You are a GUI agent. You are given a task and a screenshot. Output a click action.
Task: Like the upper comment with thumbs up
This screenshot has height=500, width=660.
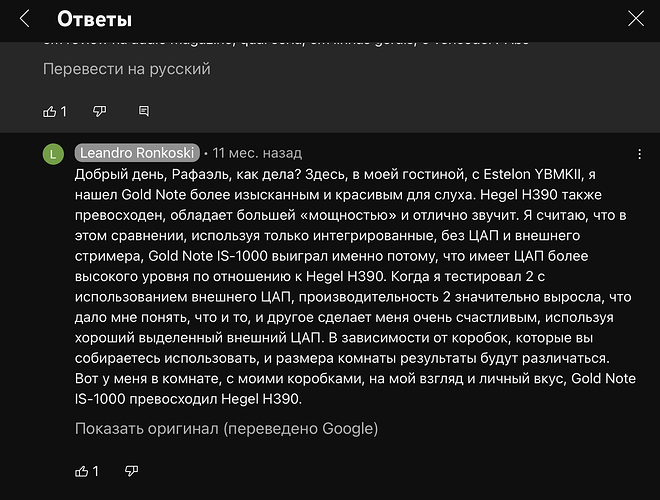pos(50,111)
